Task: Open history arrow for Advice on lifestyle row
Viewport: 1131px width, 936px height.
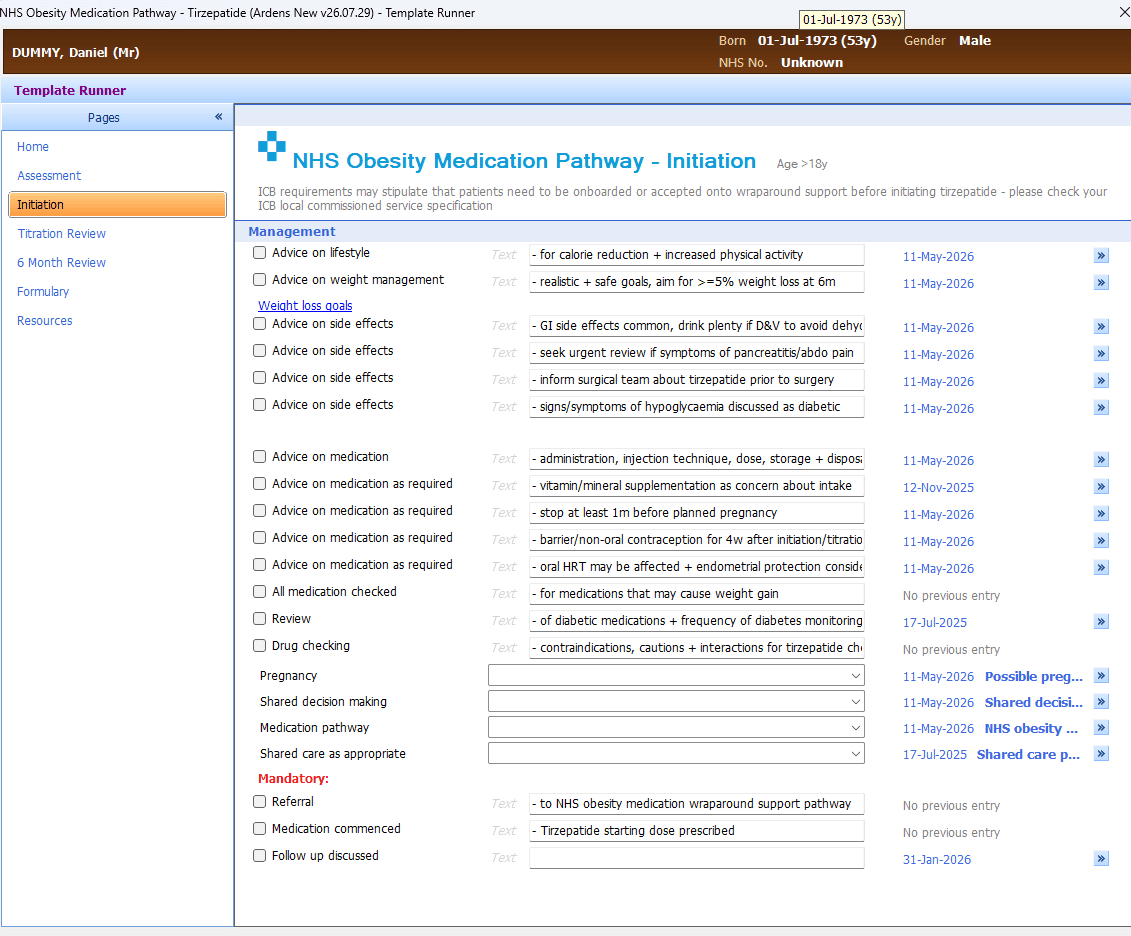Action: [1101, 256]
